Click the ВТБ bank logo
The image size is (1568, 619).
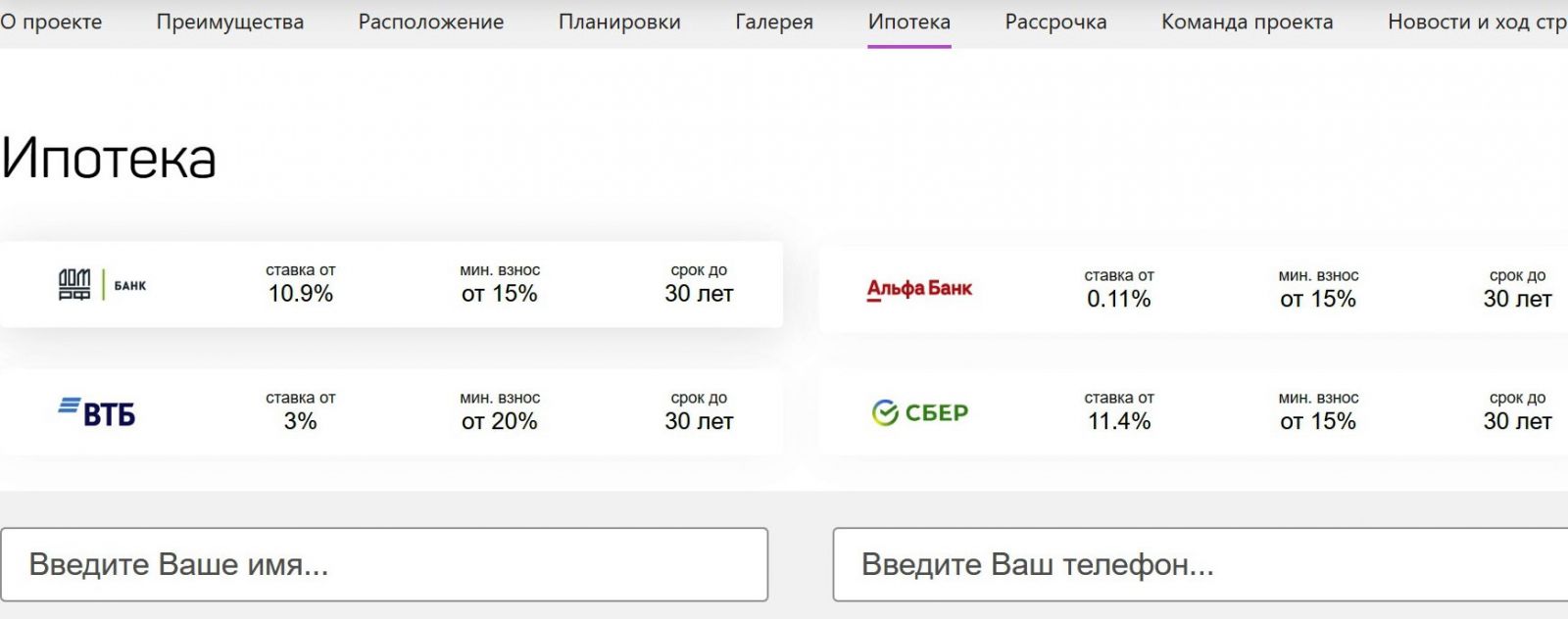click(96, 412)
